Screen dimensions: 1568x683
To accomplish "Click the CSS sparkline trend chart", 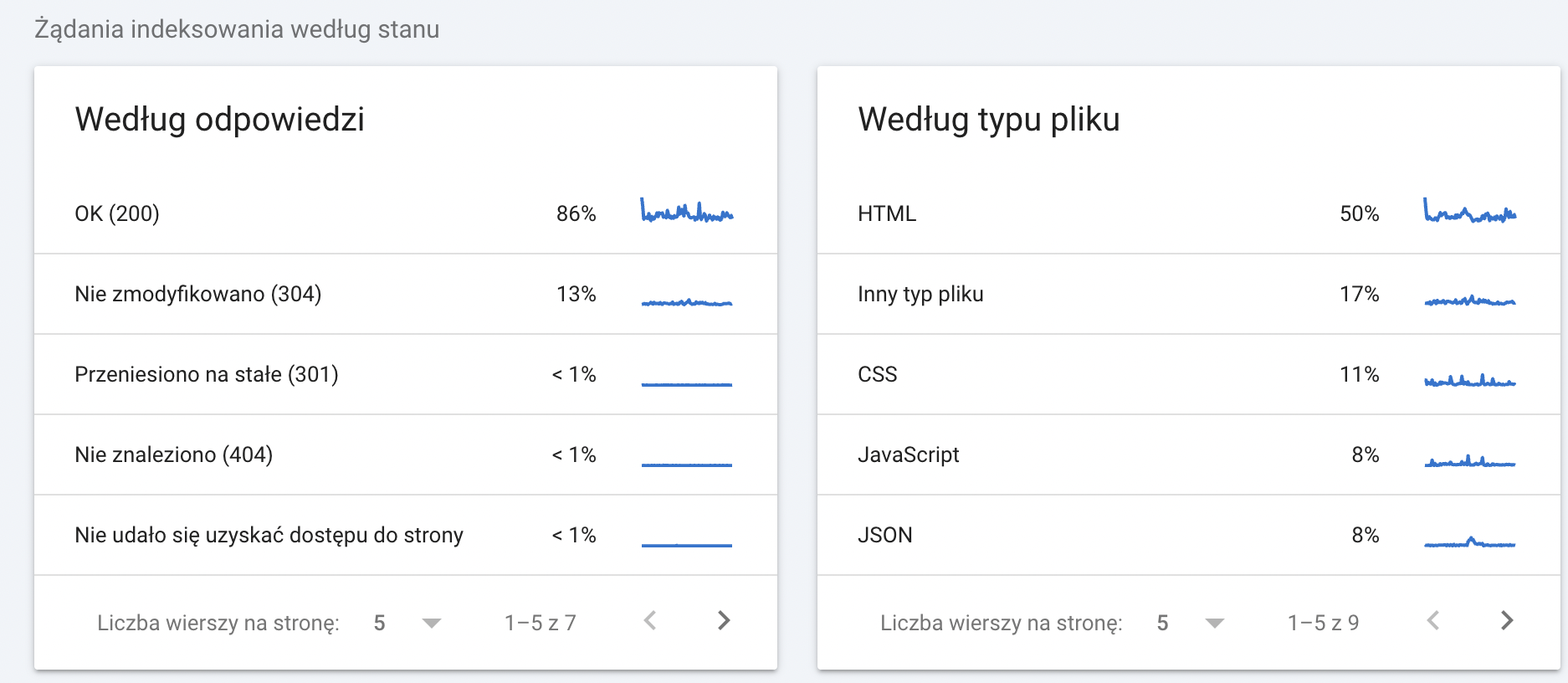I will tap(1469, 381).
